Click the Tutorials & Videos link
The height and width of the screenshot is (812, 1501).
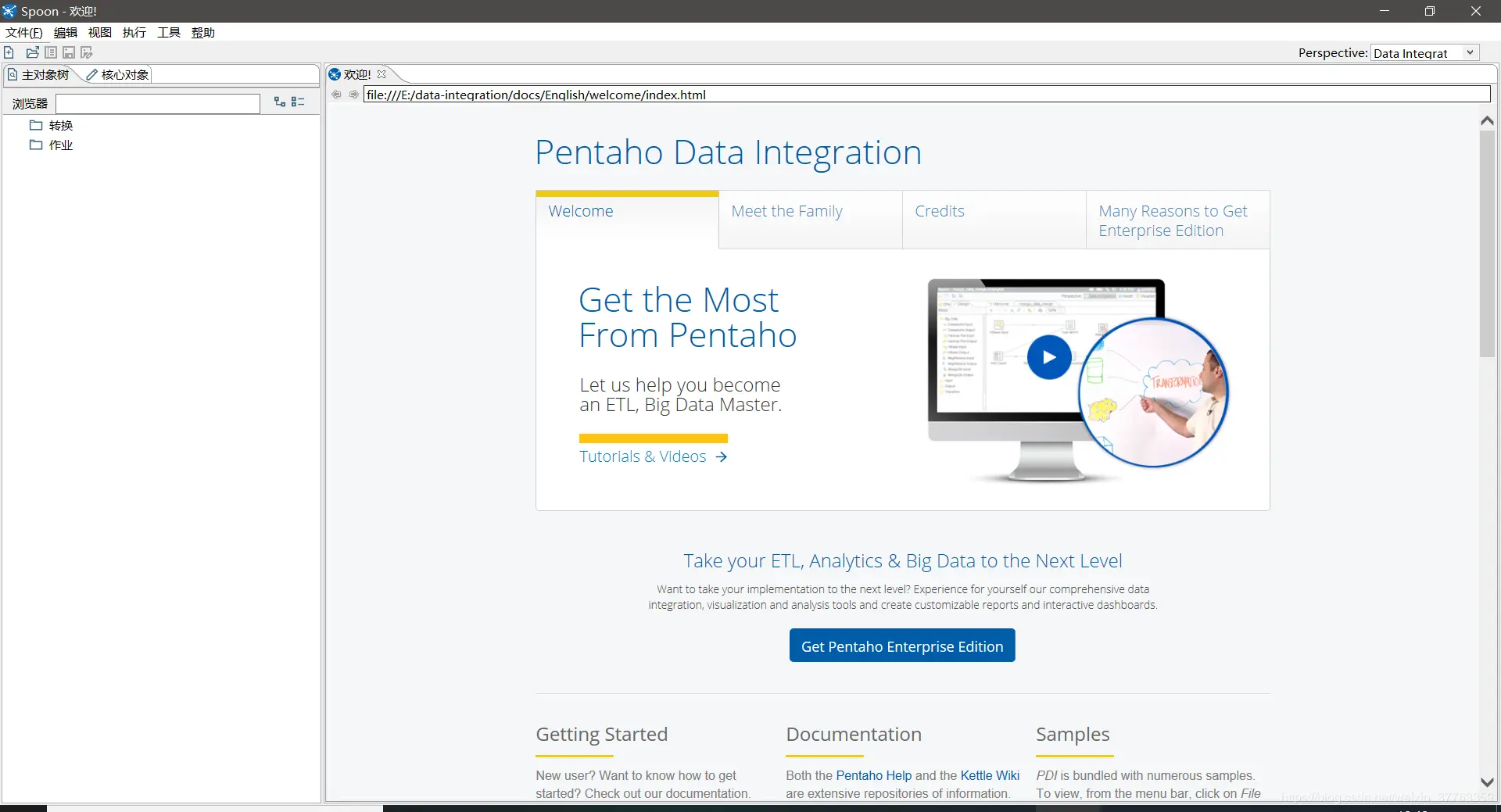[643, 456]
